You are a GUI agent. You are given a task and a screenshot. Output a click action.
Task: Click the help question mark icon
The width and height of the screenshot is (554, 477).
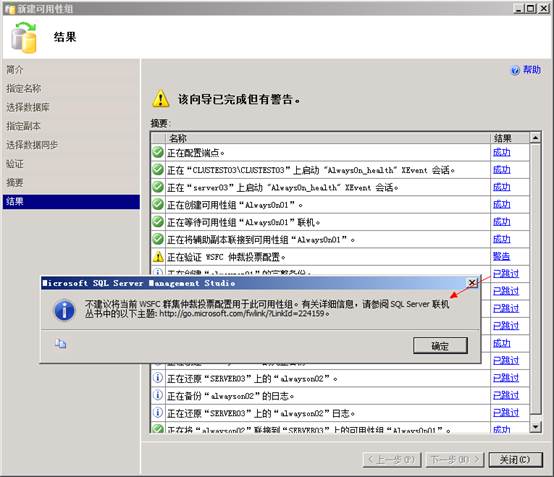pyautogui.click(x=515, y=70)
